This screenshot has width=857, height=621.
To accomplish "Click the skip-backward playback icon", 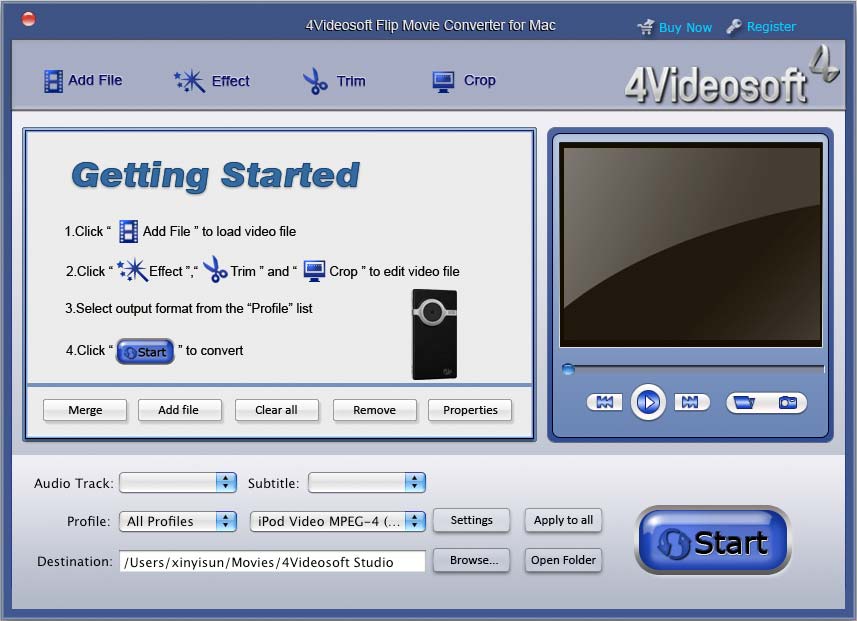I will pos(604,402).
